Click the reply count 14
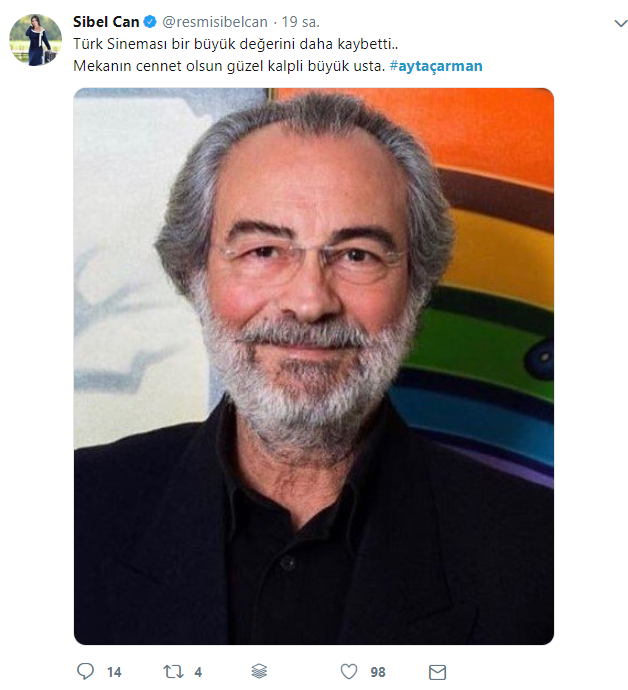Screen dimensions: 628x690 (x=114, y=672)
